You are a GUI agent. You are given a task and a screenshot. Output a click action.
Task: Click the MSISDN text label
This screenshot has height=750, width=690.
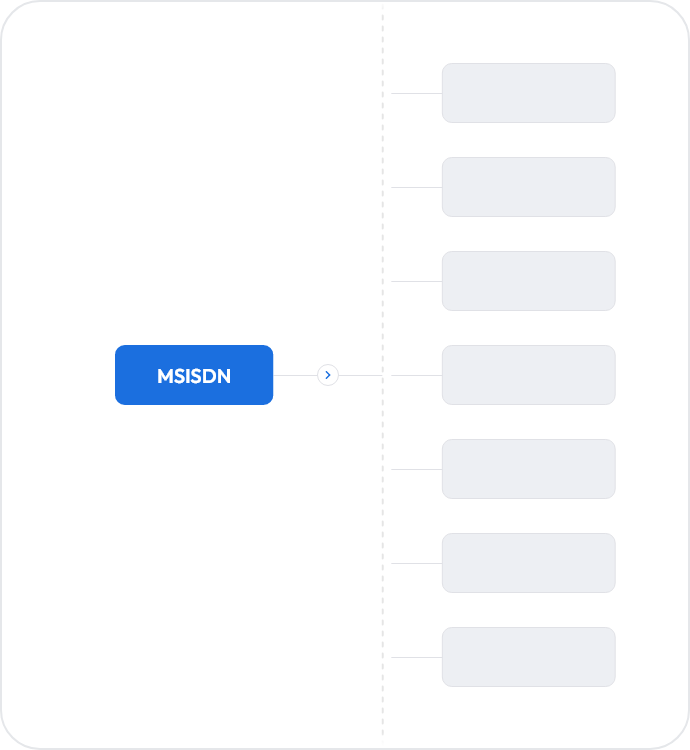[194, 376]
